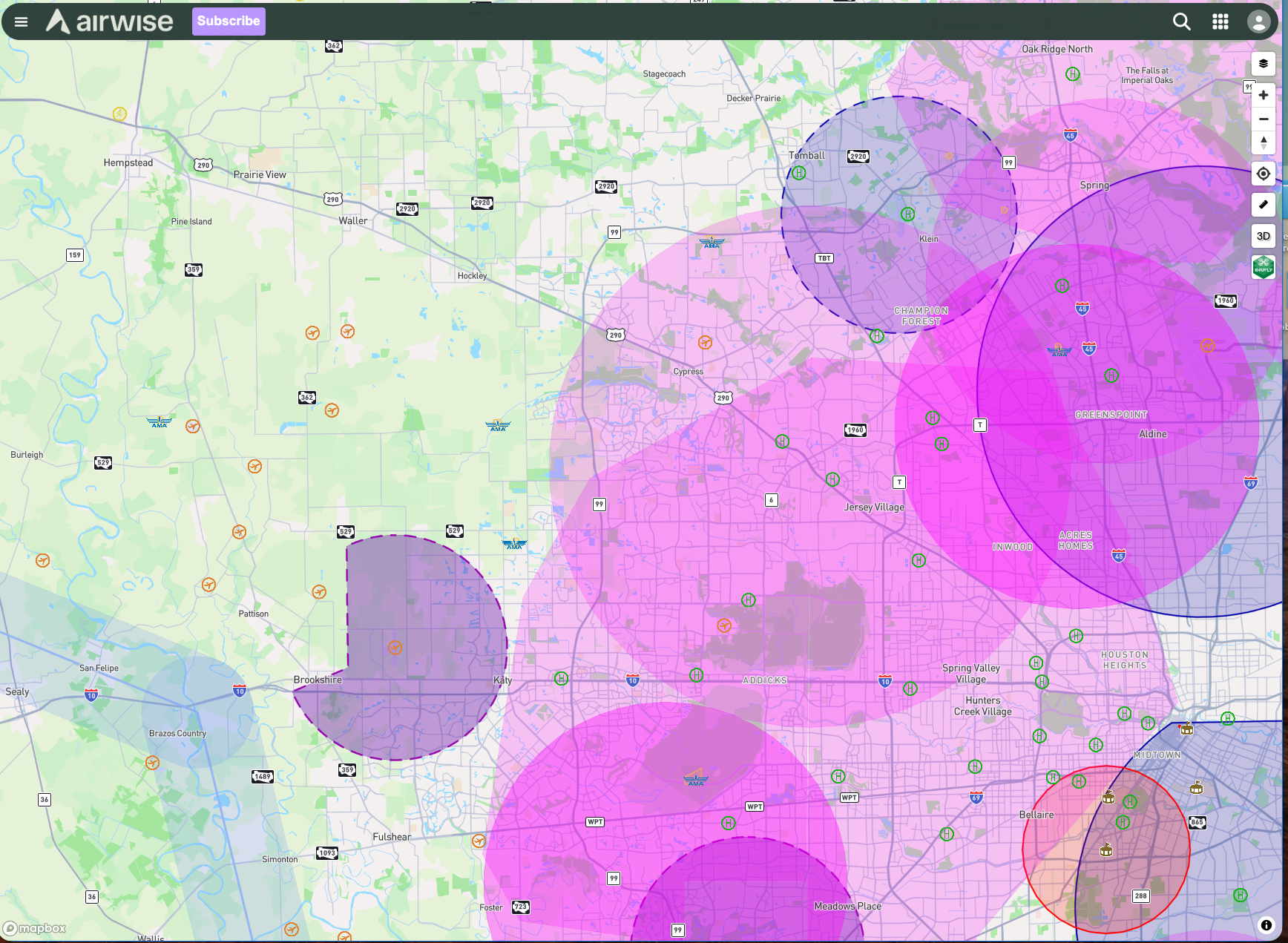Image resolution: width=1288 pixels, height=943 pixels.
Task: Zoom in on the map
Action: [x=1264, y=95]
